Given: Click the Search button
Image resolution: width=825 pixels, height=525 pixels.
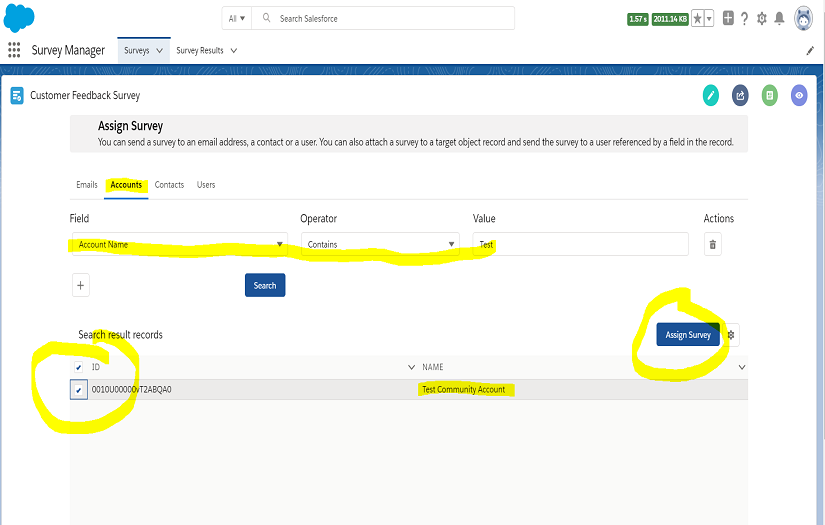Looking at the screenshot, I should (265, 285).
